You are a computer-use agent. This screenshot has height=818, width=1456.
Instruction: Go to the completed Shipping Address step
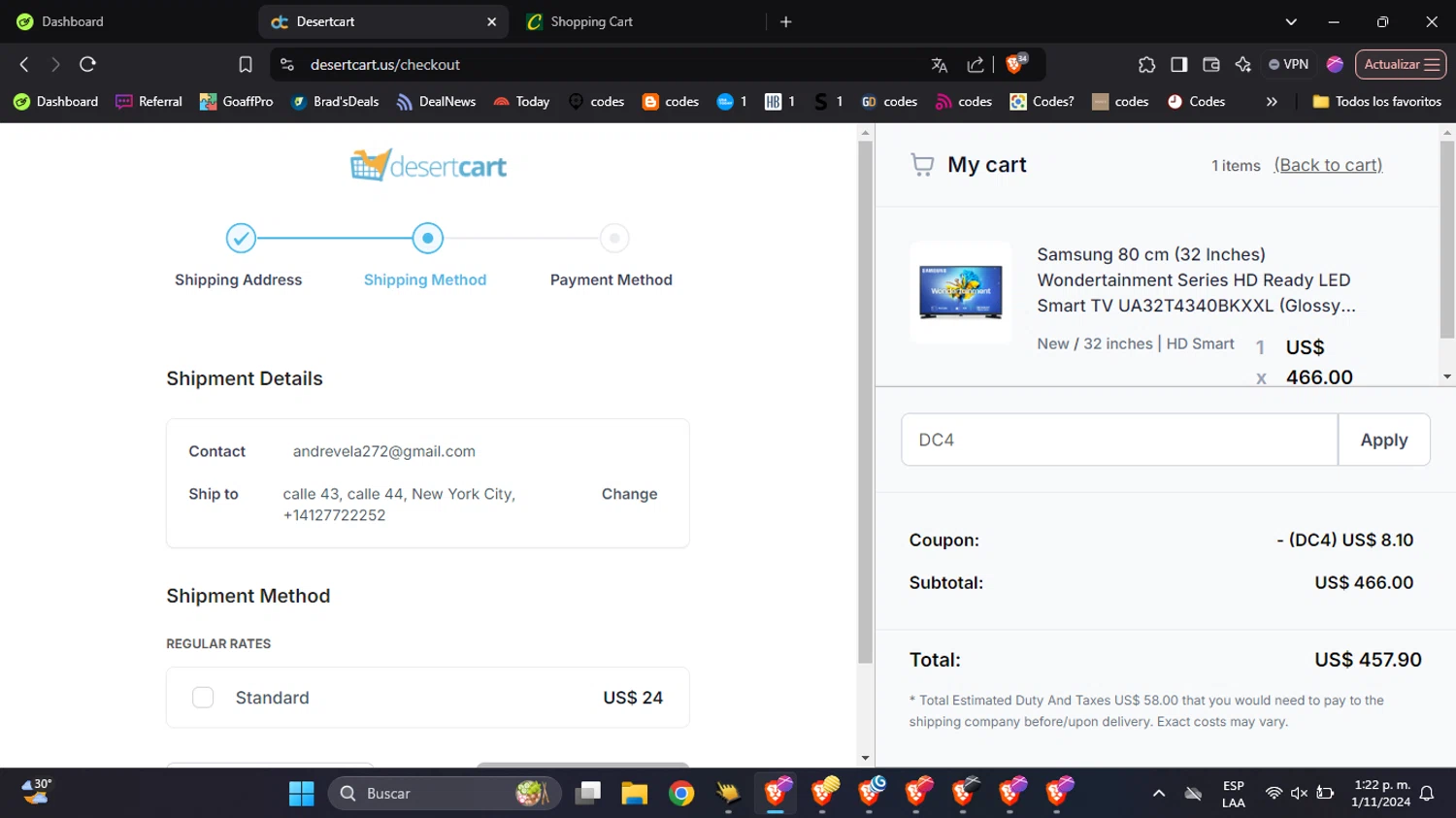(x=241, y=238)
